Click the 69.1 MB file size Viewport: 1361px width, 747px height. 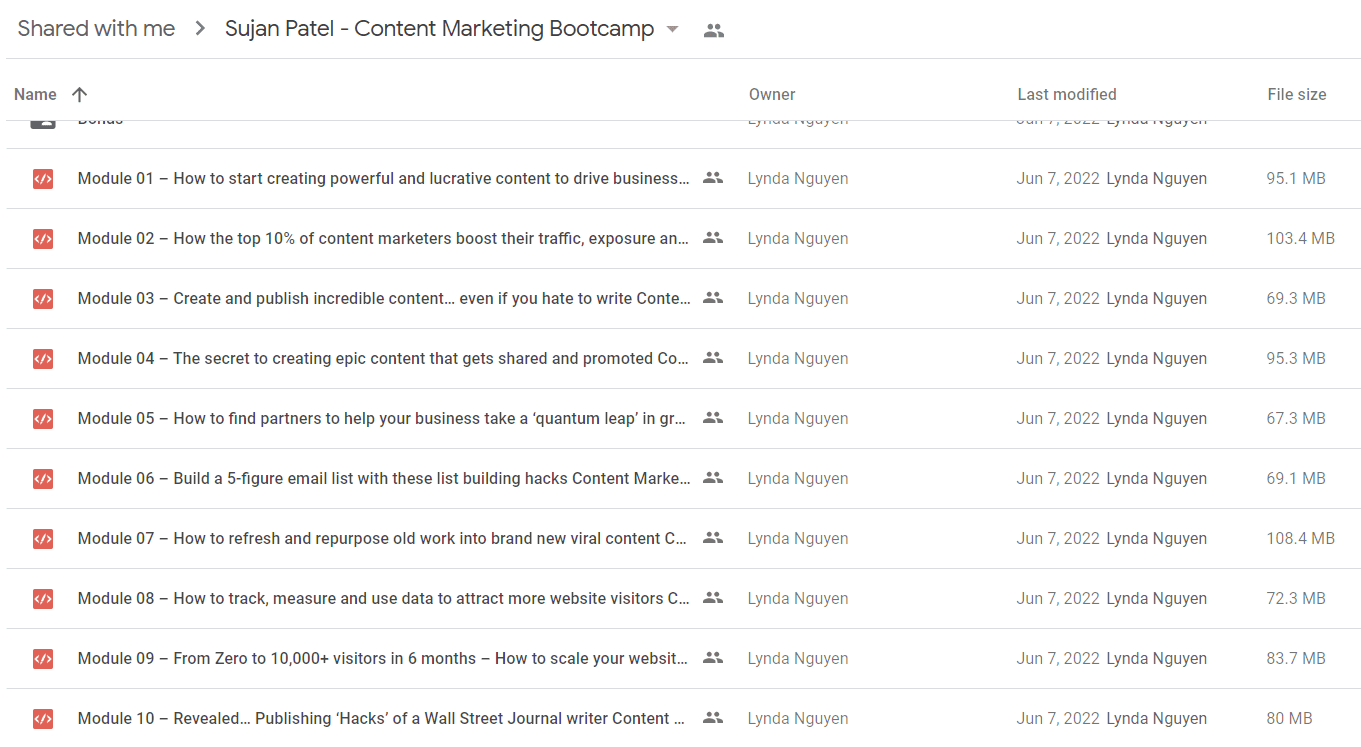pos(1296,479)
